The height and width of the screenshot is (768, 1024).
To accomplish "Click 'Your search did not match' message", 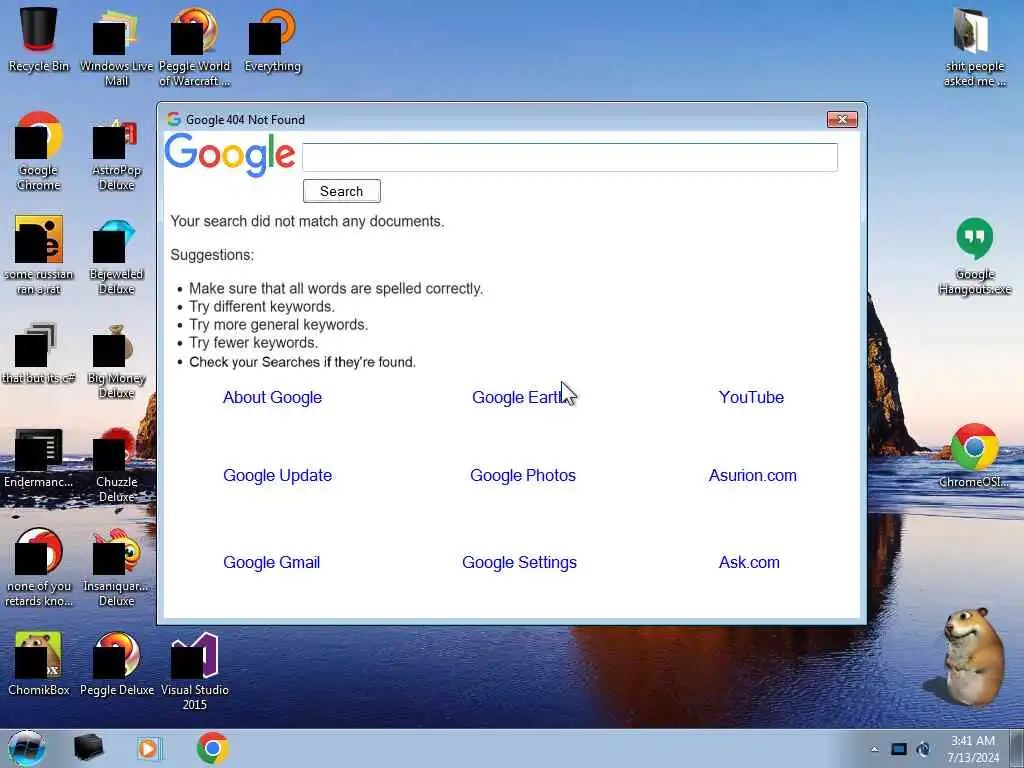I will tap(307, 221).
